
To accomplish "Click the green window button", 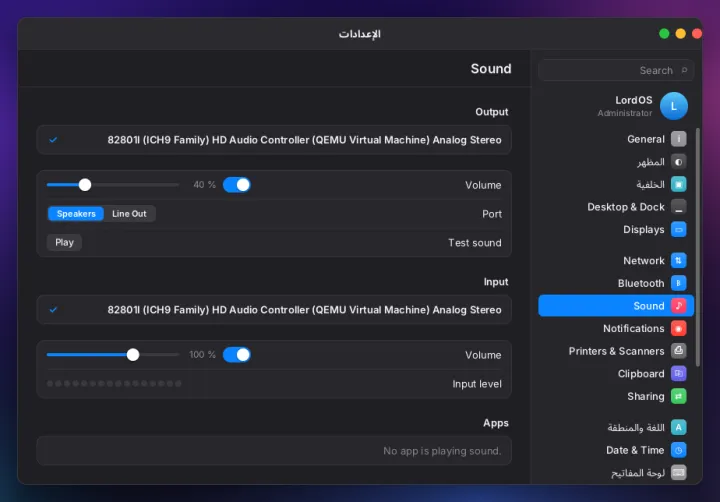I will click(664, 34).
